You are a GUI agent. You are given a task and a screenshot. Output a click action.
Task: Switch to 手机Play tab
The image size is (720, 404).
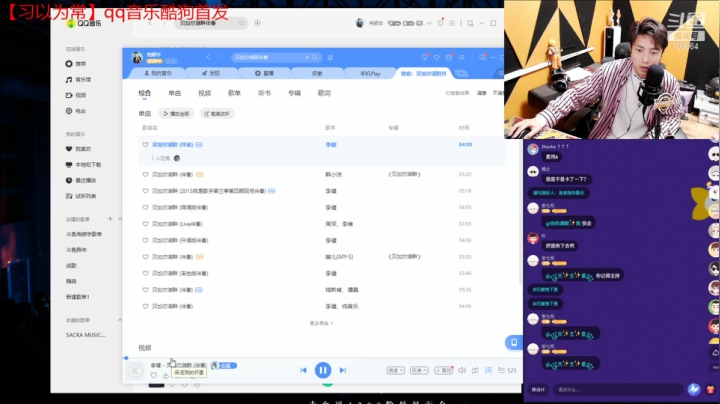click(370, 73)
